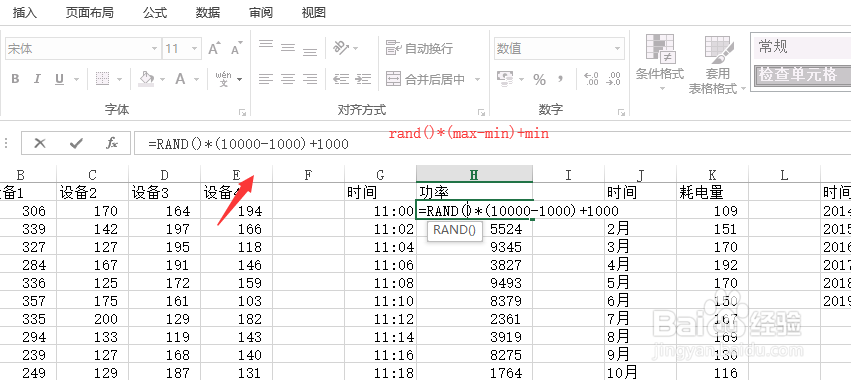
Task: Increase indent
Action: pyautogui.click(x=363, y=79)
